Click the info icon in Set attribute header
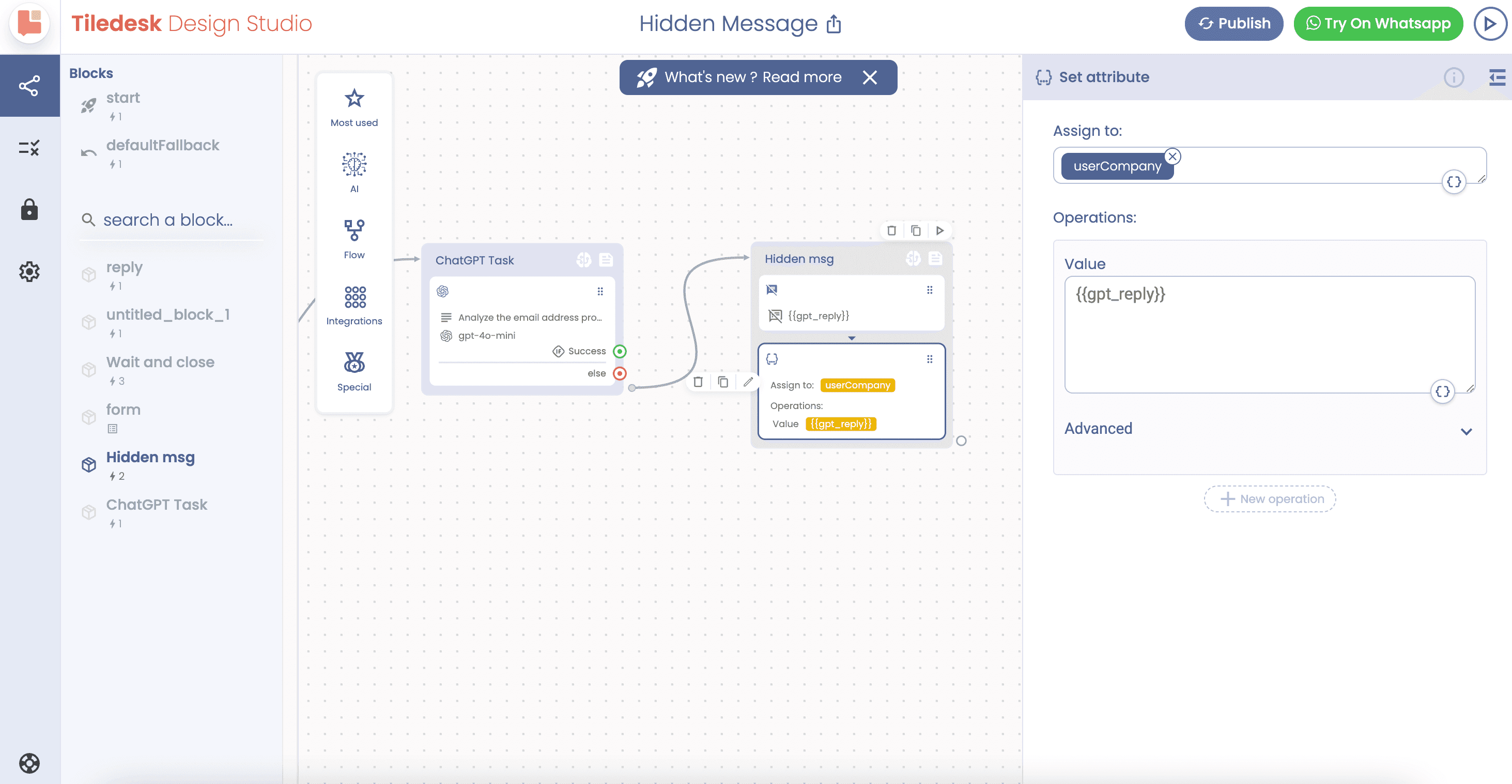The image size is (1512, 784). click(x=1453, y=77)
